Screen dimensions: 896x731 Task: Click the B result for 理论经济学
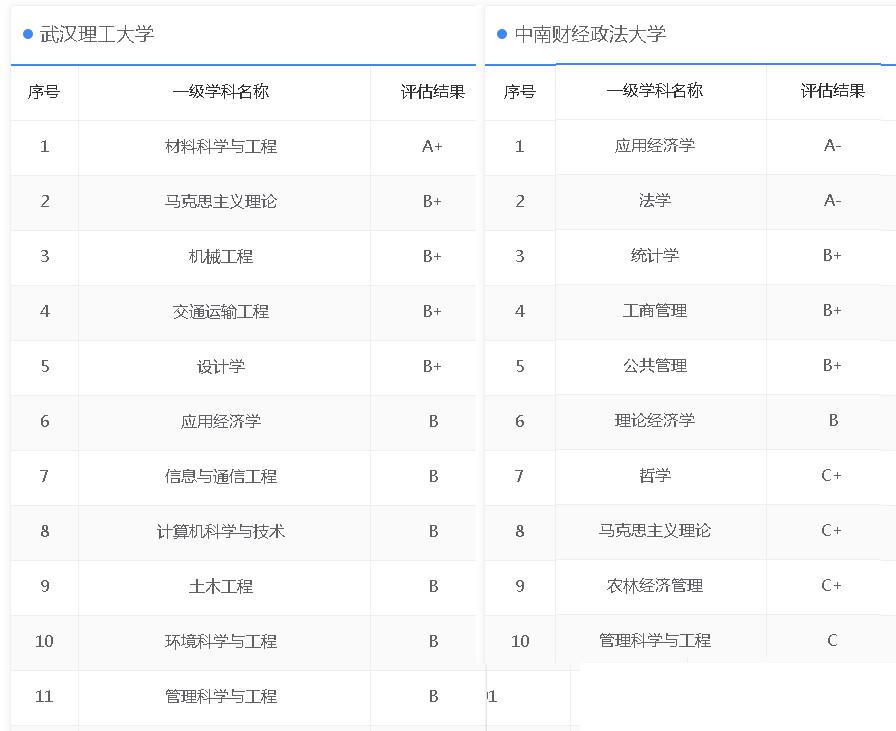[x=833, y=420]
